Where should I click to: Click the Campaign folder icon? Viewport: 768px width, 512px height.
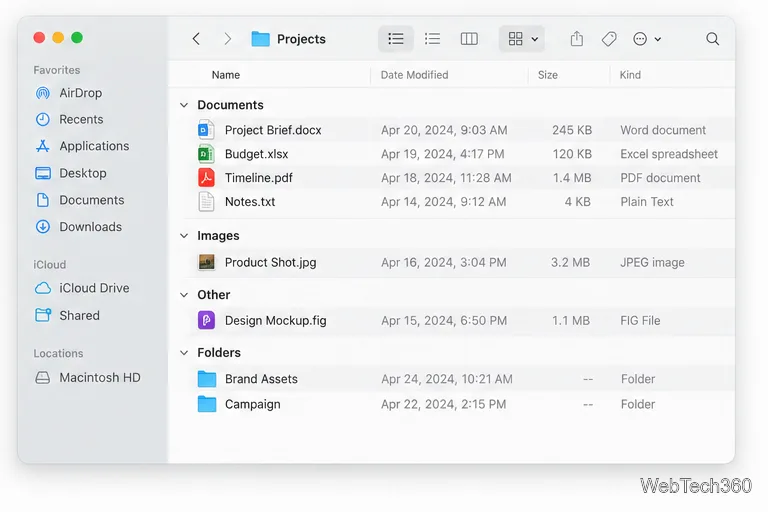coord(207,404)
